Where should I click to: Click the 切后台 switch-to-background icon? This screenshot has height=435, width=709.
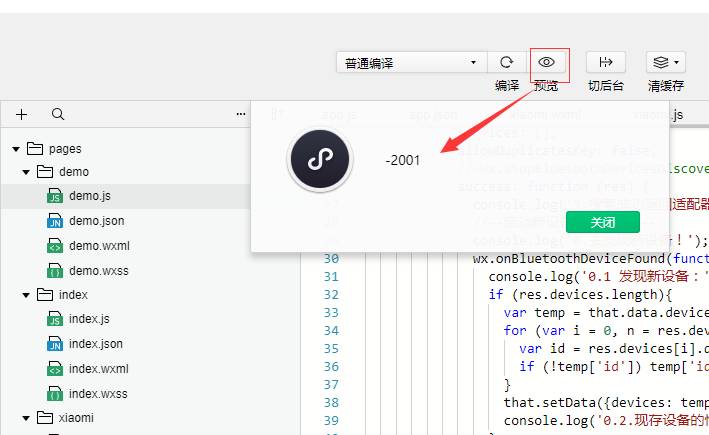[x=605, y=62]
